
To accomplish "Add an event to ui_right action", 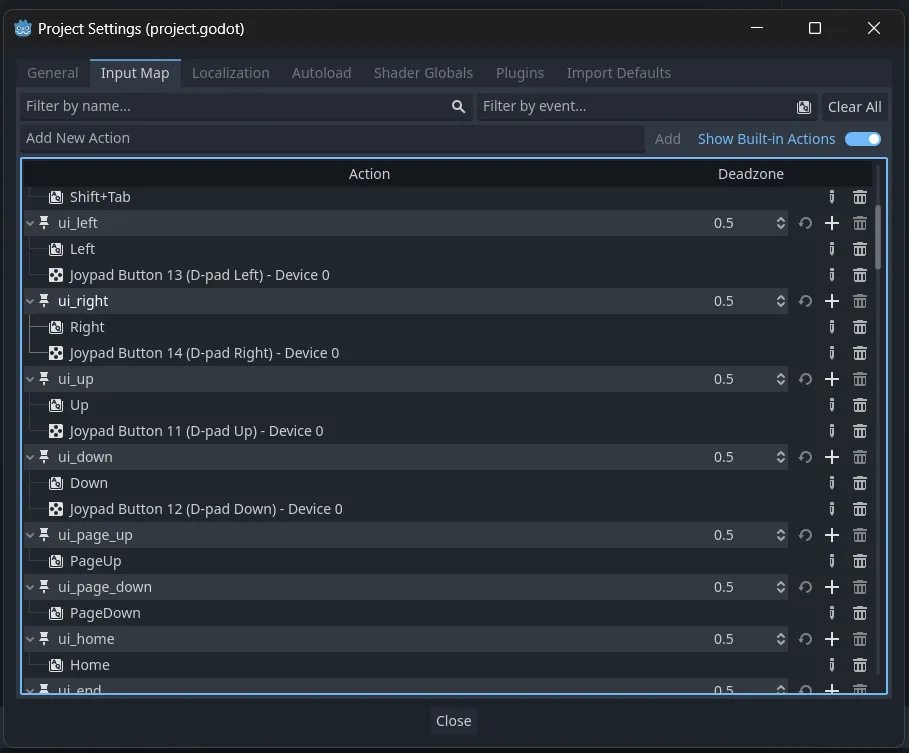I will [x=832, y=301].
